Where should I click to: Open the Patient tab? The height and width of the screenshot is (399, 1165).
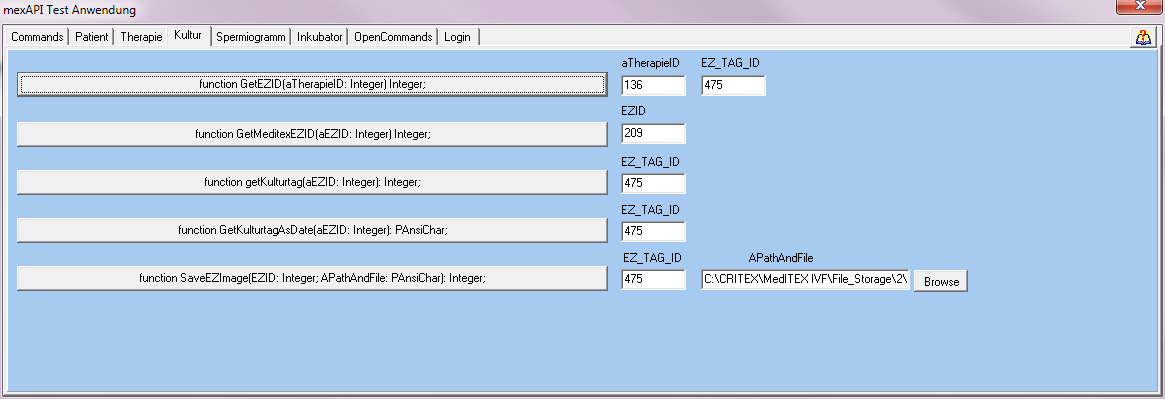(x=91, y=36)
